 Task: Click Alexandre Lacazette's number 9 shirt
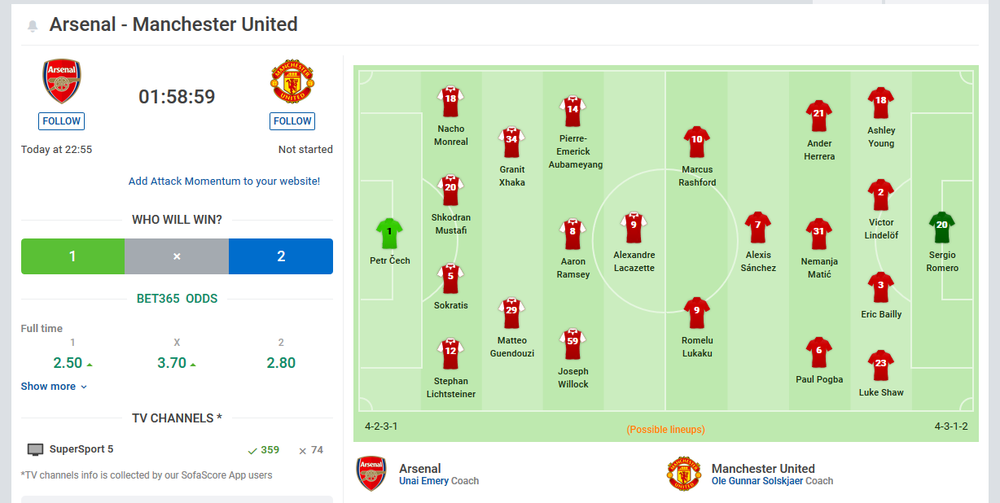[x=633, y=228]
